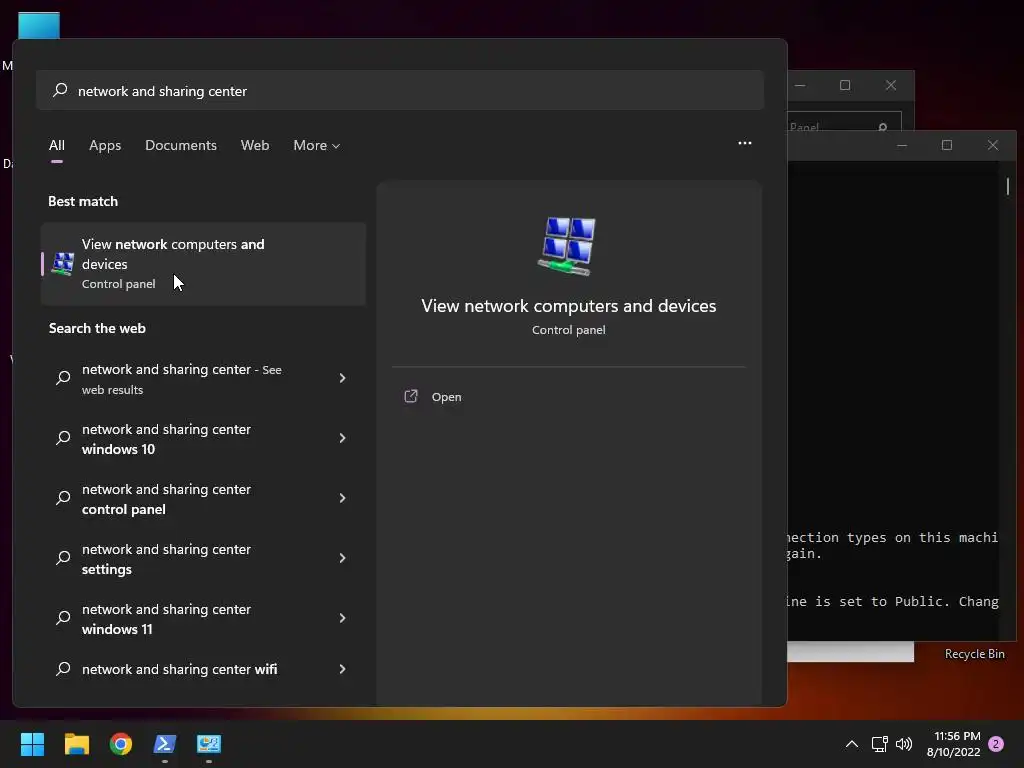Expand arrow for 'settings' suggestion
The image size is (1024, 768).
coord(342,558)
